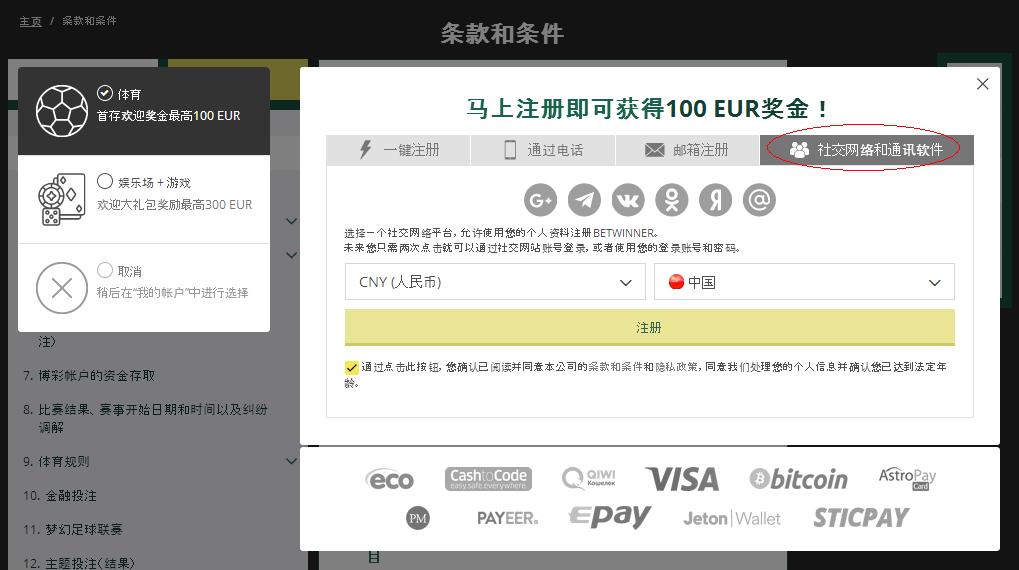
Task: Click the VISA payment logo
Action: click(x=682, y=480)
